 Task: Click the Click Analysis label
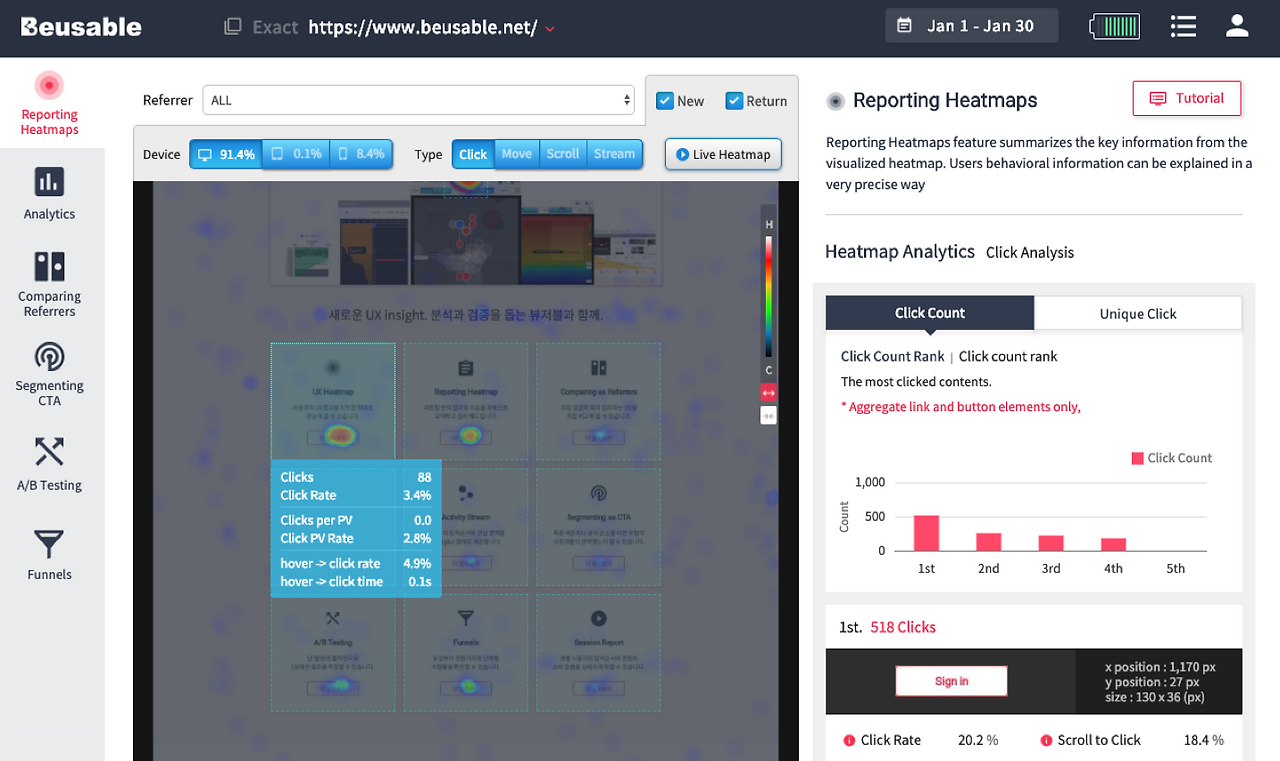tap(1030, 252)
